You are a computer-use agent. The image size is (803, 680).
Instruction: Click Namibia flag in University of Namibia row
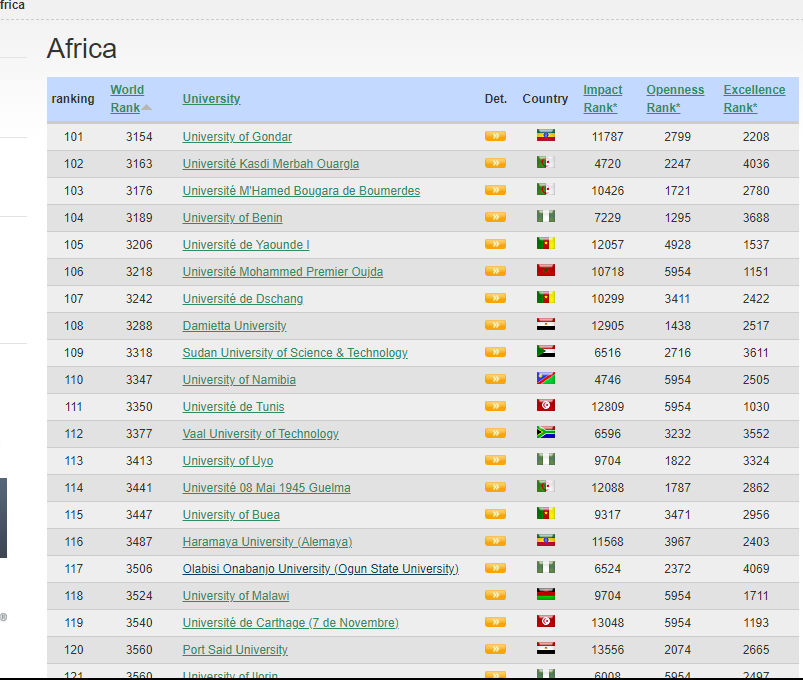[x=546, y=378]
